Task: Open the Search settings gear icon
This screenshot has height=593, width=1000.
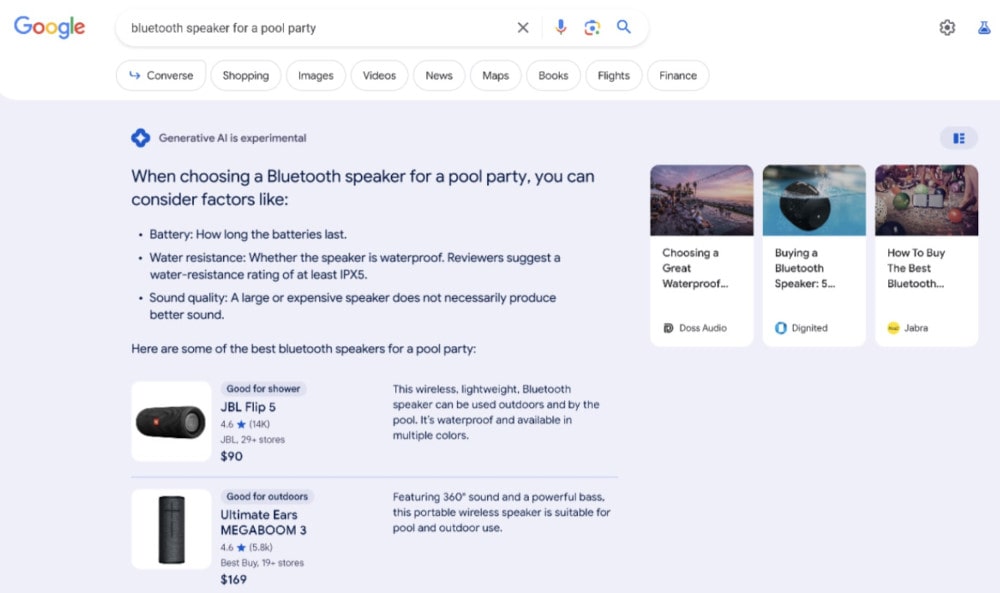Action: point(947,28)
